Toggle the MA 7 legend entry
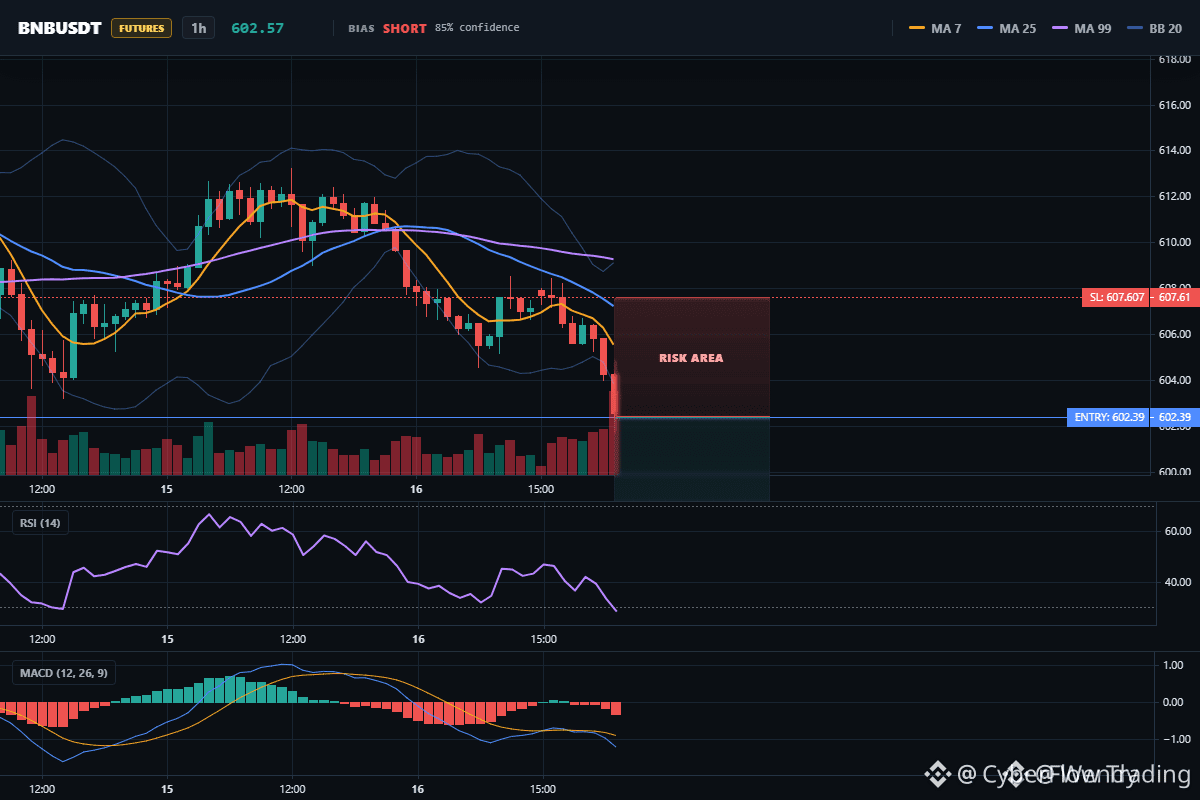The image size is (1200, 800). pyautogui.click(x=935, y=28)
